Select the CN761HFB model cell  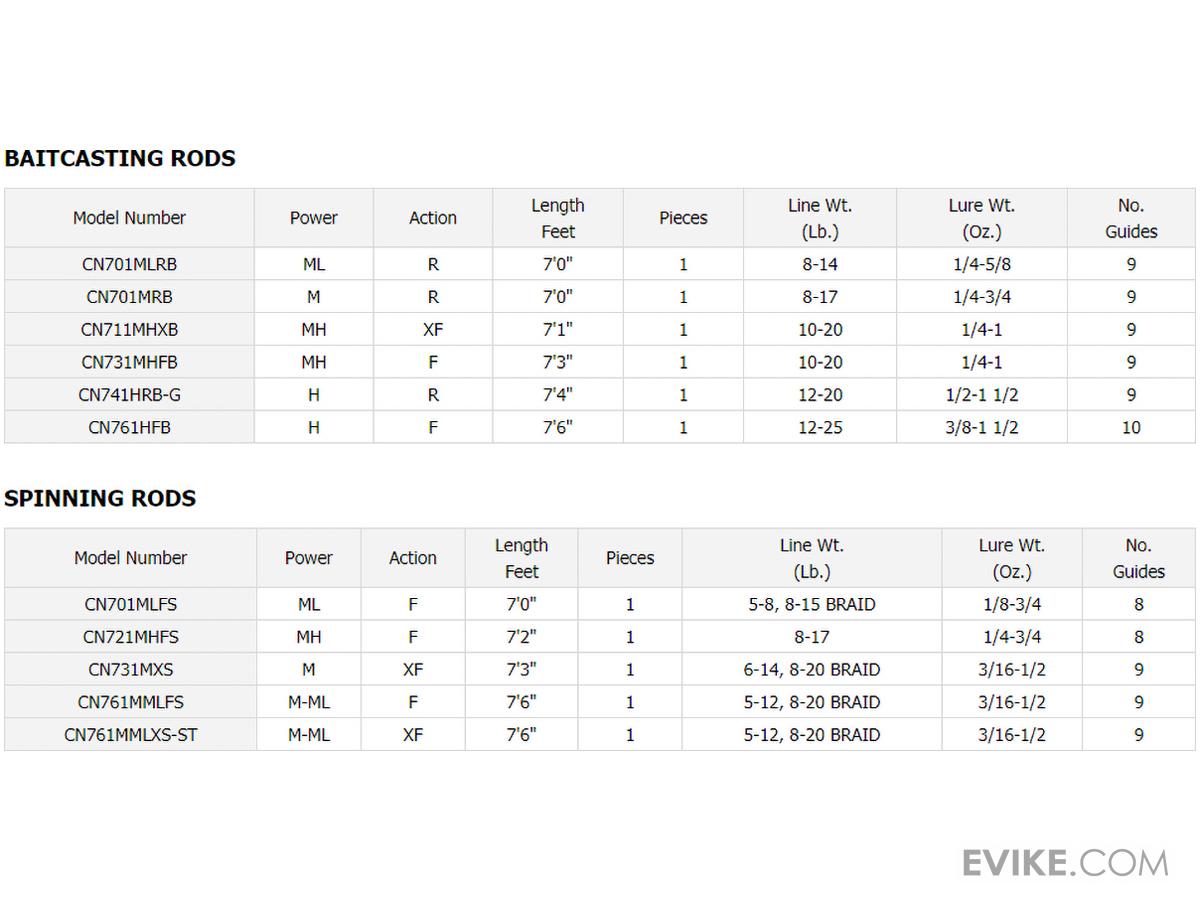tap(129, 427)
